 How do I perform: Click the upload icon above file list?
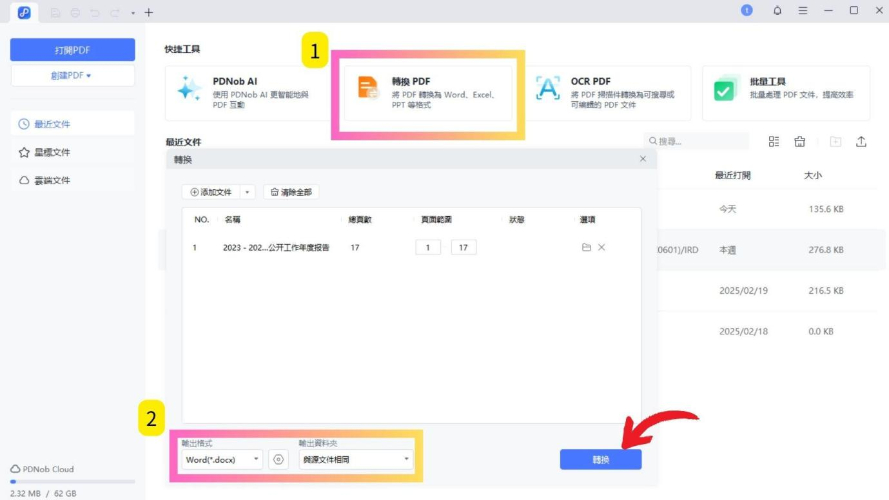861,142
